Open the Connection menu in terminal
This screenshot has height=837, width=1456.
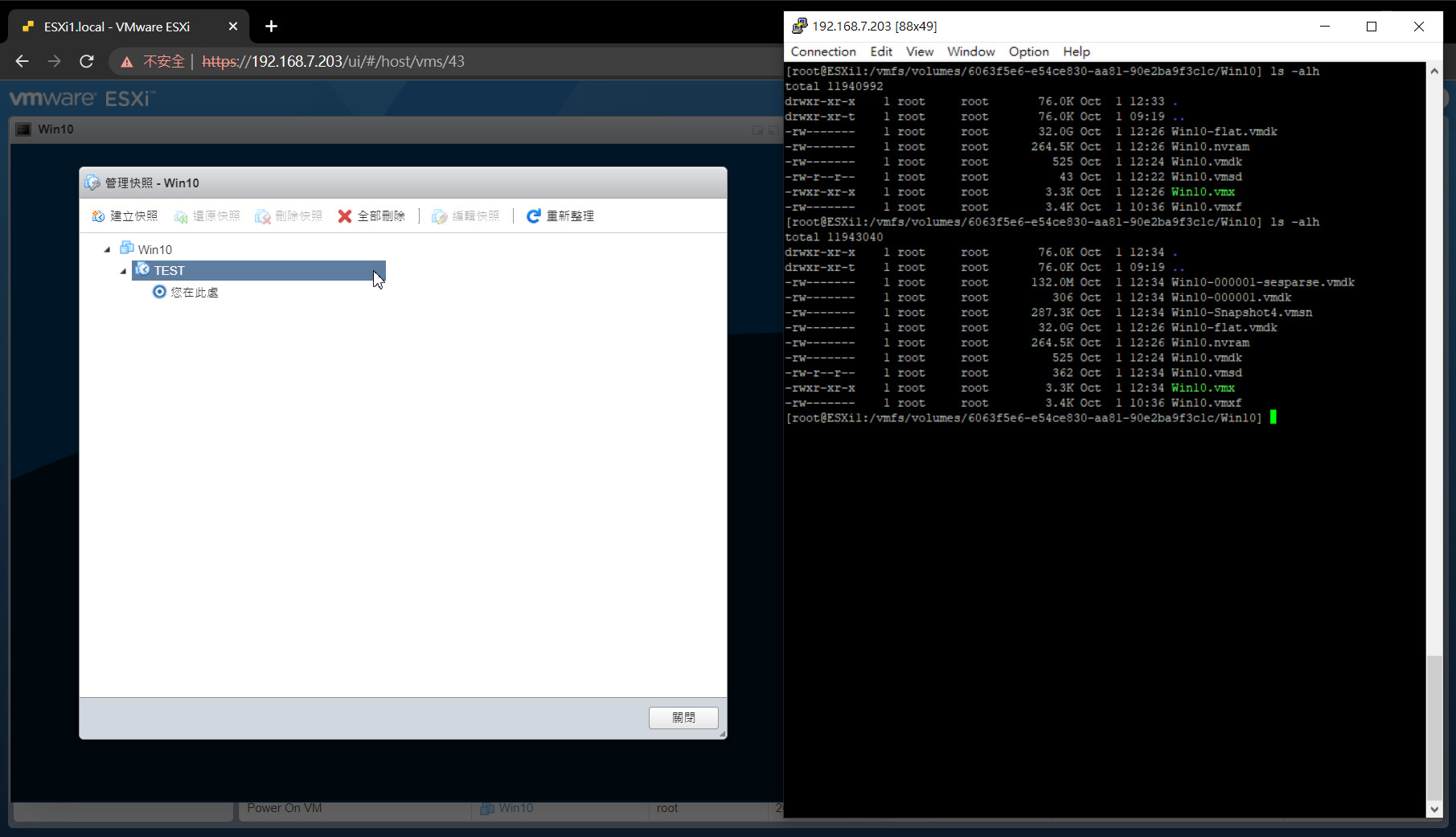pyautogui.click(x=823, y=51)
